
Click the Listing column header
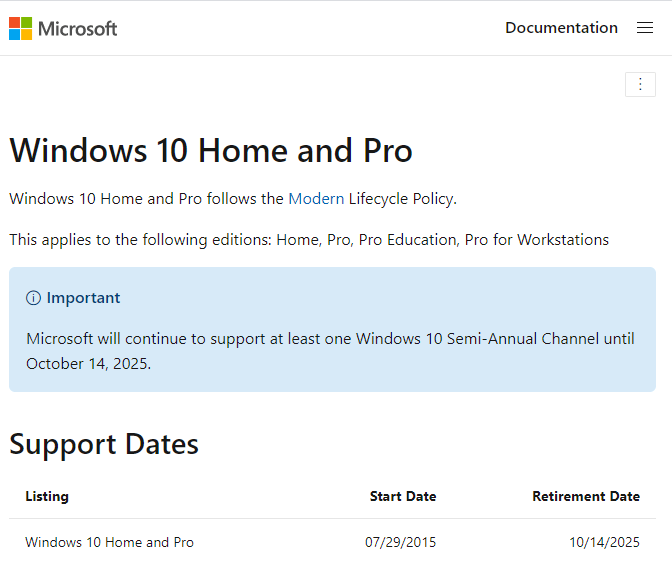[47, 496]
